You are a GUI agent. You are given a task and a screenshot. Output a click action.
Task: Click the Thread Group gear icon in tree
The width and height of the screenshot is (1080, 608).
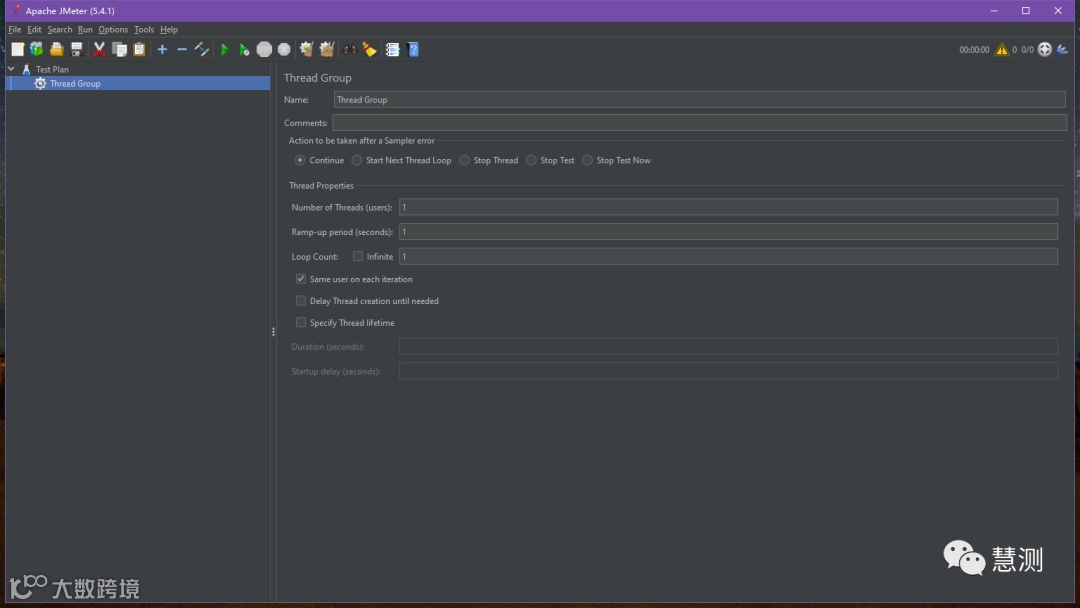point(41,83)
